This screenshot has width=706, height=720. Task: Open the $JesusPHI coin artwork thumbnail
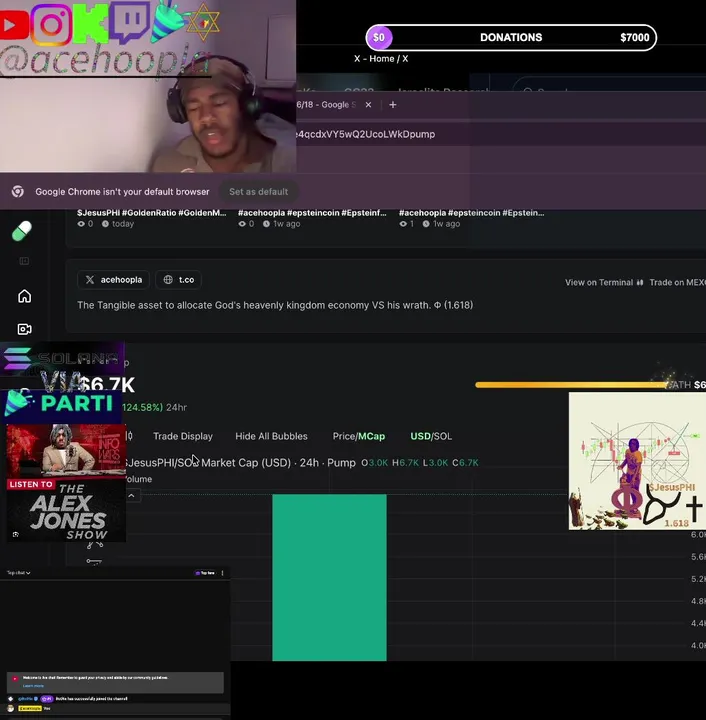(637, 461)
